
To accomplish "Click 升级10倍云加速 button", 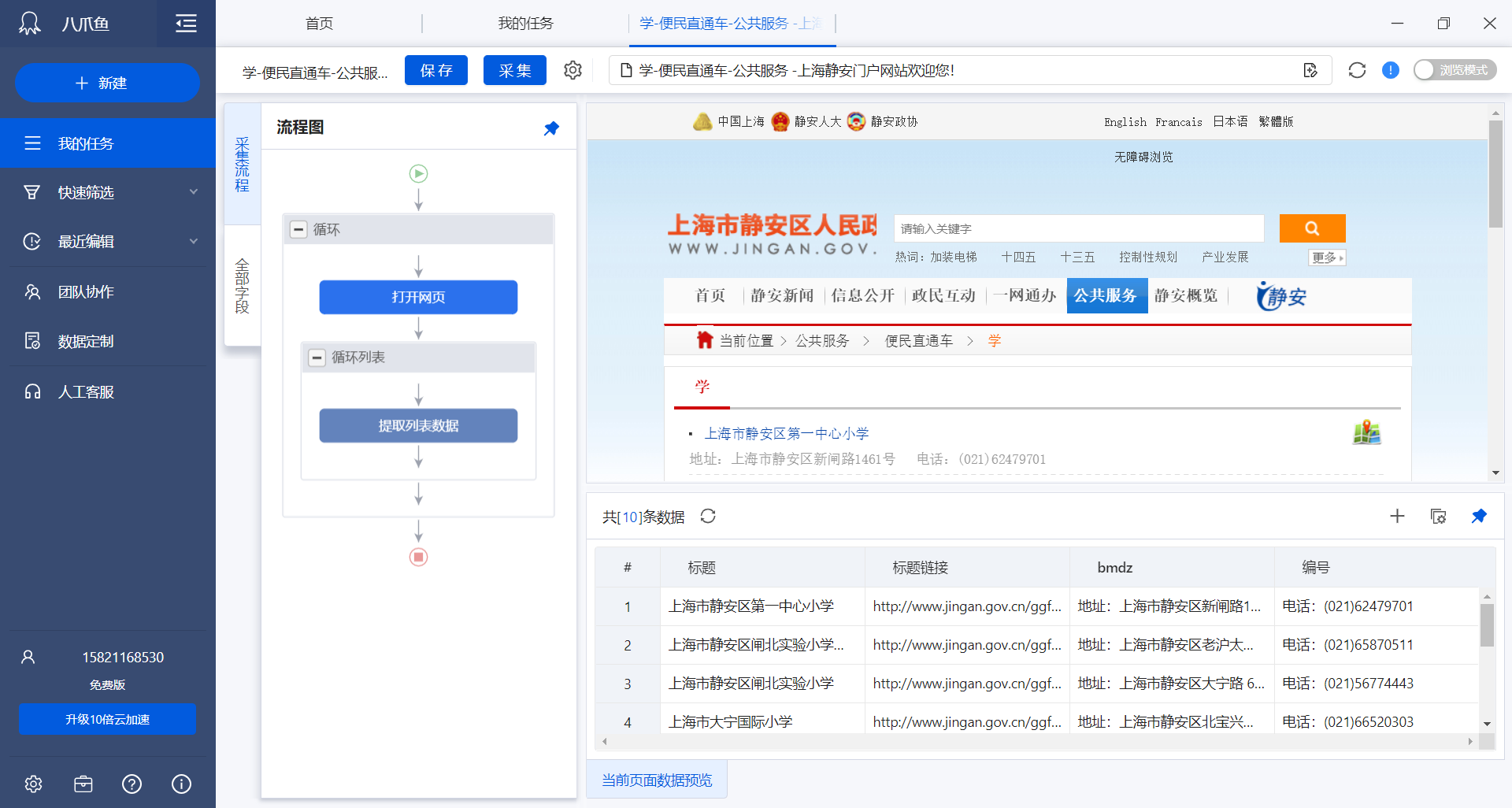I will 107,719.
